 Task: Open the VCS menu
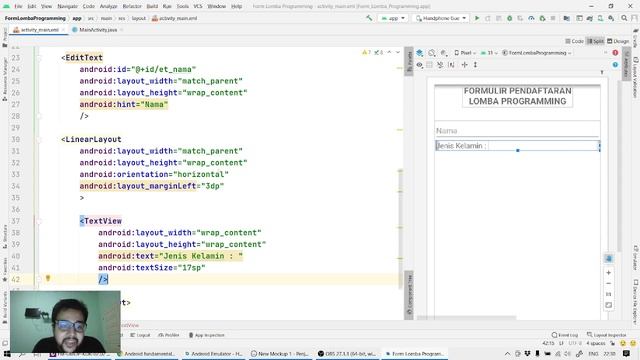[x=198, y=7]
